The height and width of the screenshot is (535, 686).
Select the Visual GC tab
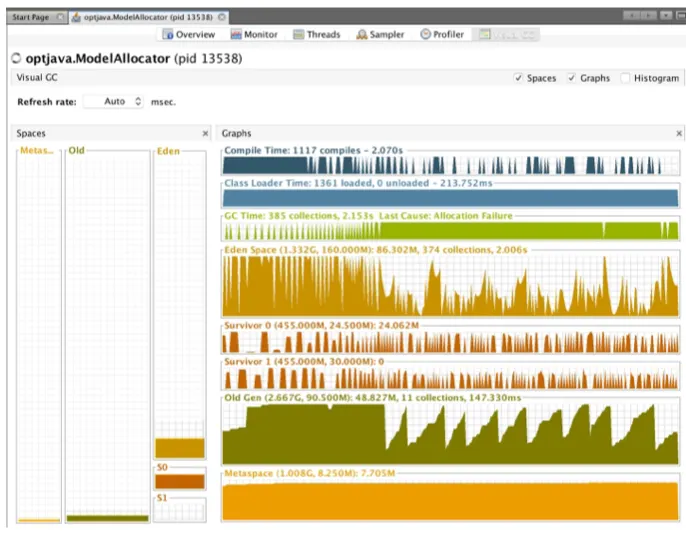point(507,35)
